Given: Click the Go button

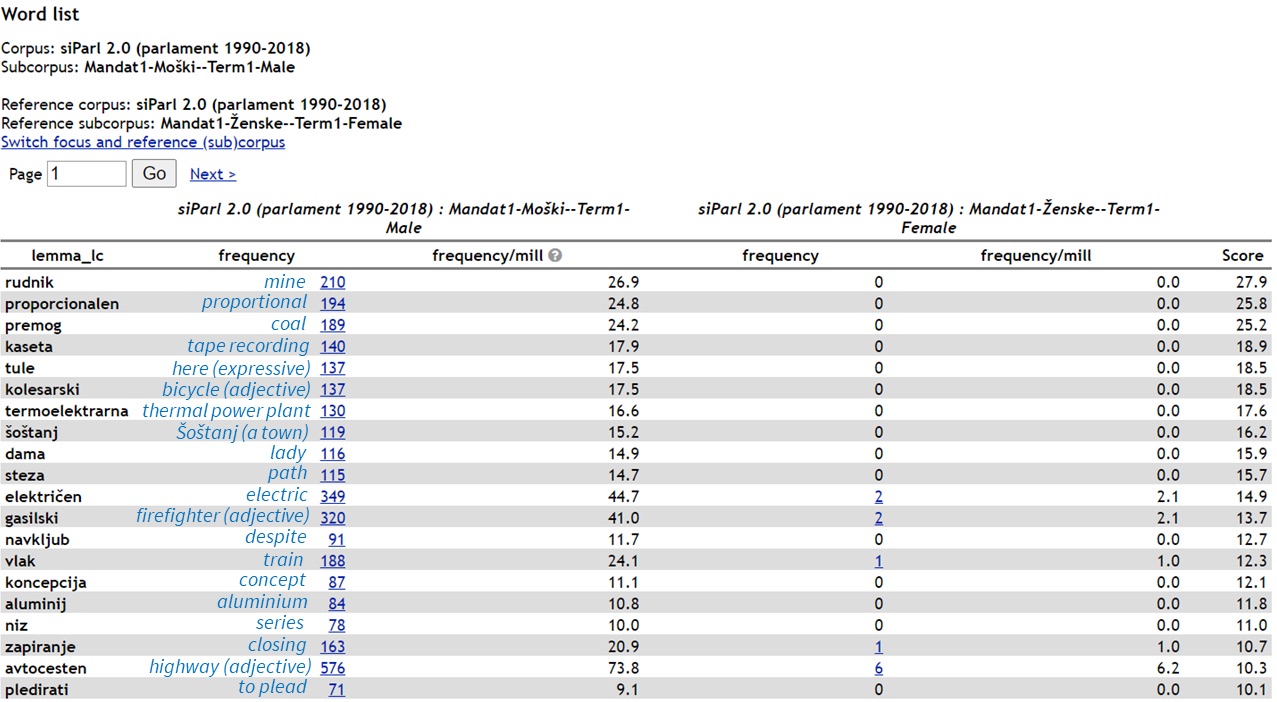Looking at the screenshot, I should (154, 173).
